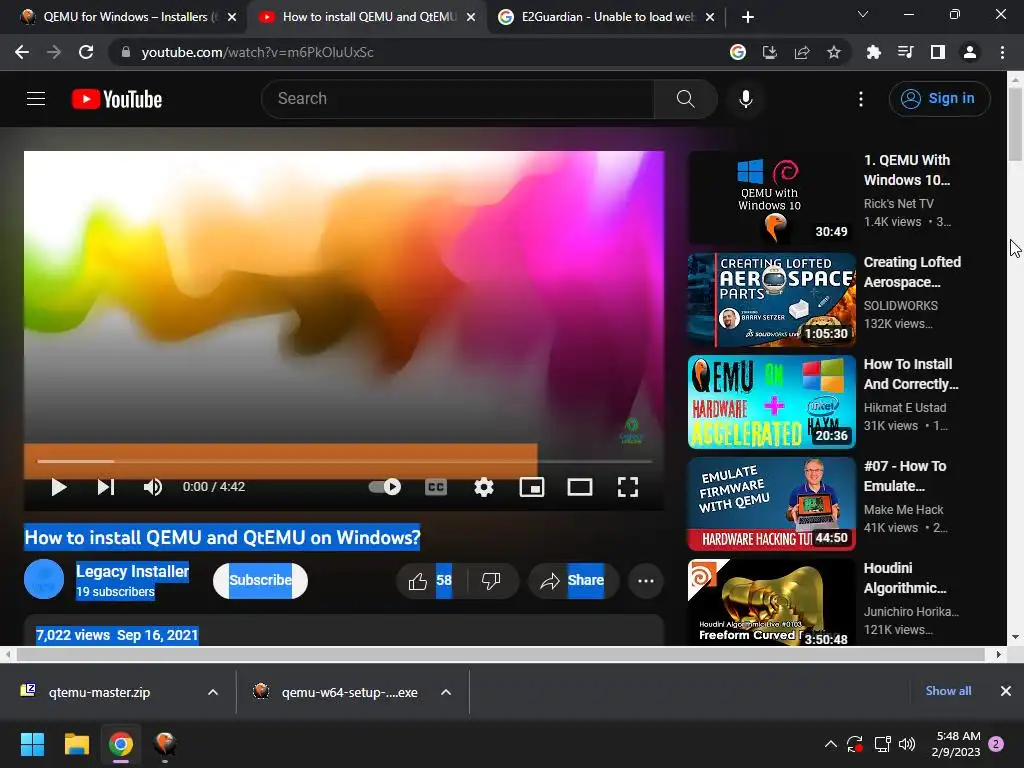Open the Legacy Installer channel name
Screen dimensions: 1024x768
coord(133,571)
